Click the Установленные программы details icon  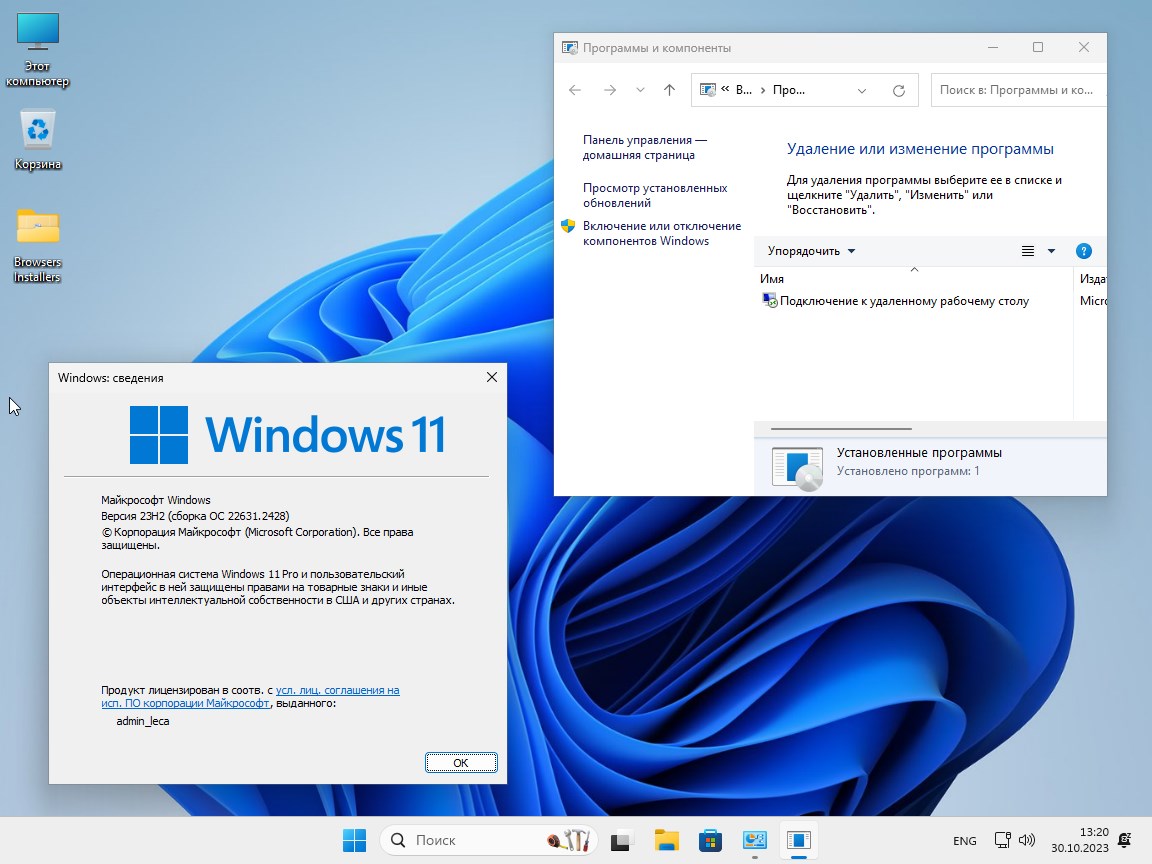[x=797, y=467]
